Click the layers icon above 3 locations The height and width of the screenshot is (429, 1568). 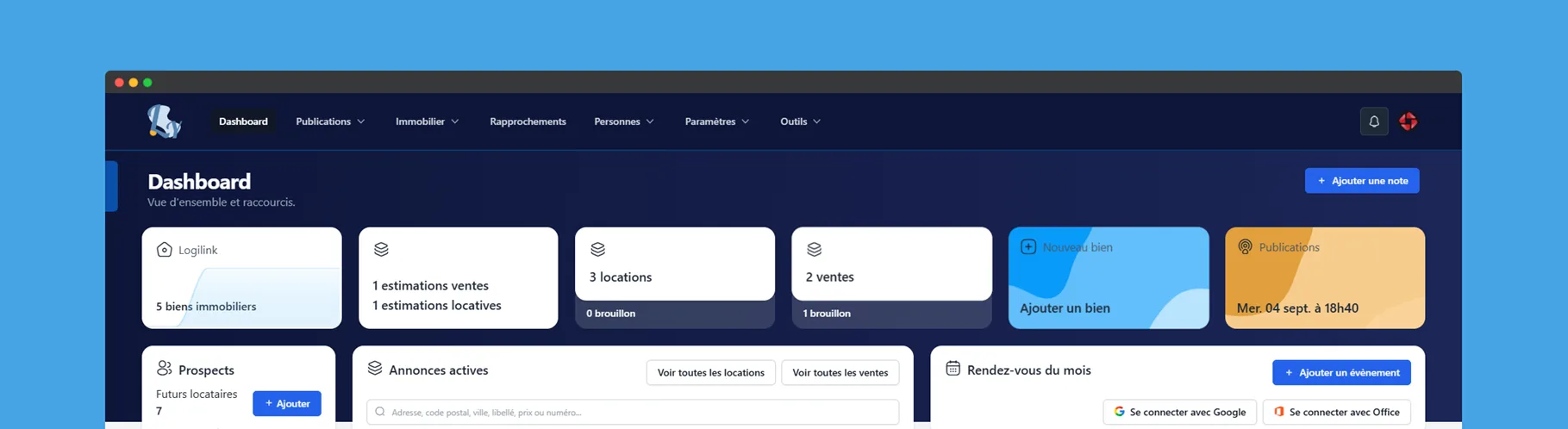pyautogui.click(x=597, y=249)
